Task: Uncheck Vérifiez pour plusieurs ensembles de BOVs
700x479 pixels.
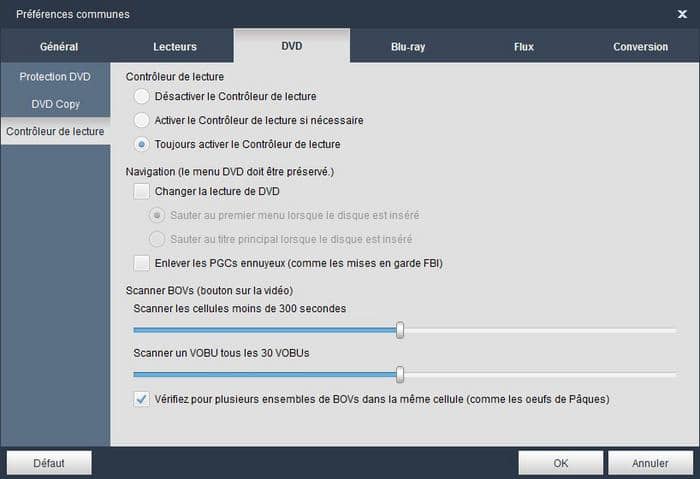Action: [142, 399]
